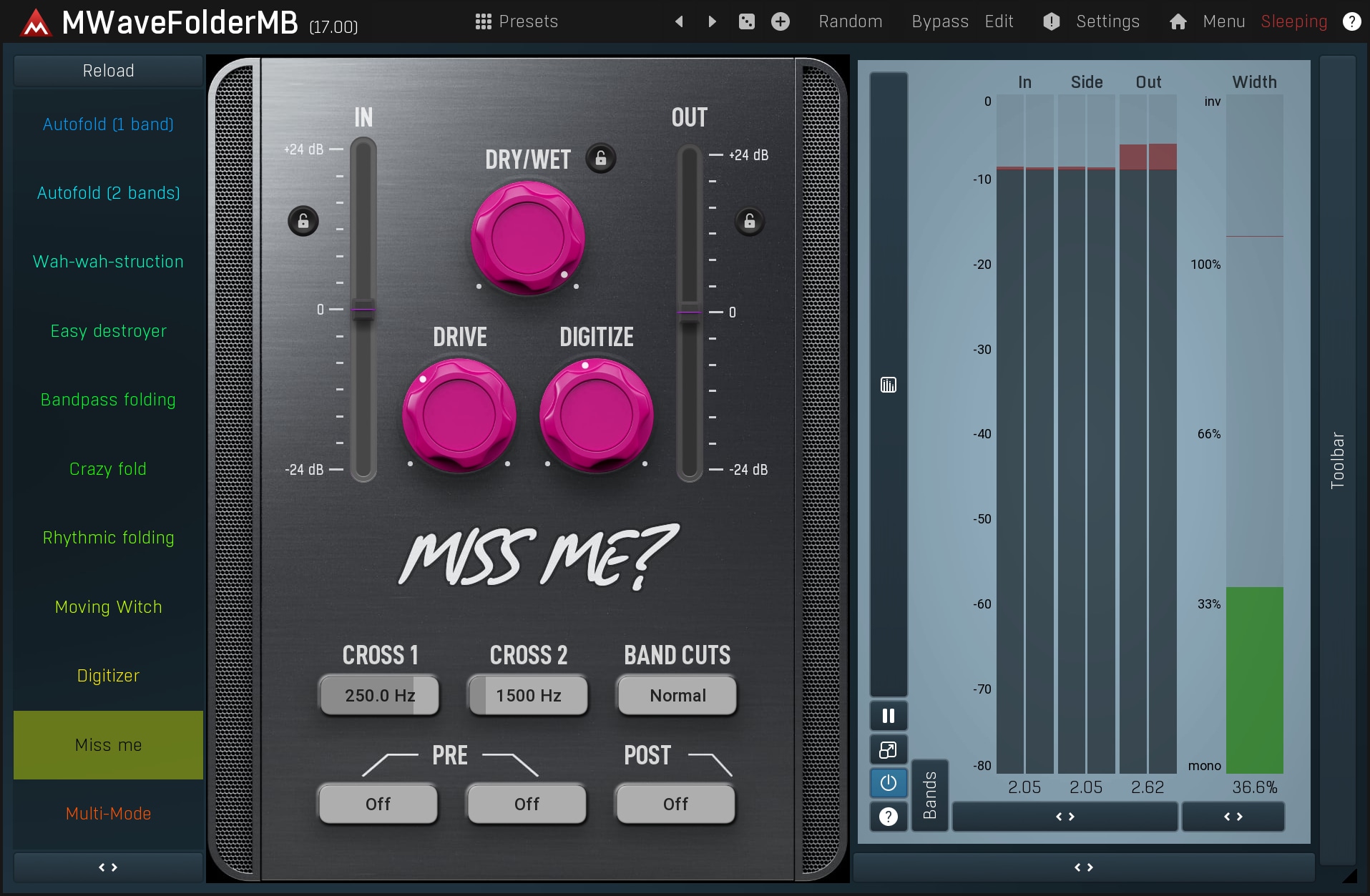The height and width of the screenshot is (896, 1370).
Task: Toggle the meters power button
Action: pyautogui.click(x=888, y=783)
